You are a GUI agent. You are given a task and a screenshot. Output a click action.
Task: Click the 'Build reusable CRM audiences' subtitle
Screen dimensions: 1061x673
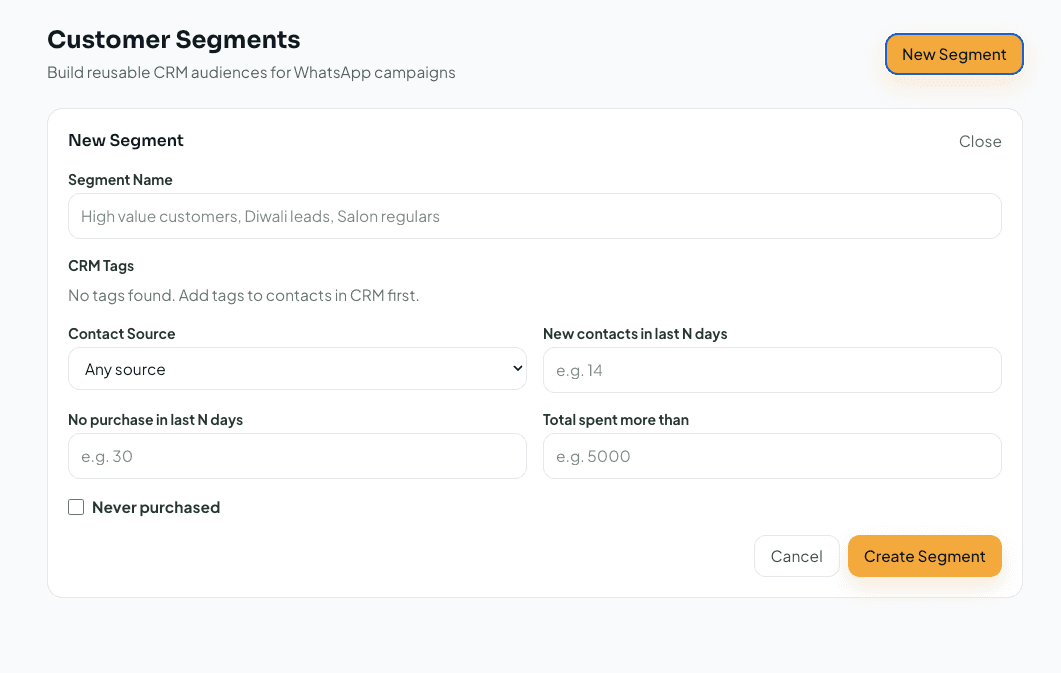click(251, 72)
